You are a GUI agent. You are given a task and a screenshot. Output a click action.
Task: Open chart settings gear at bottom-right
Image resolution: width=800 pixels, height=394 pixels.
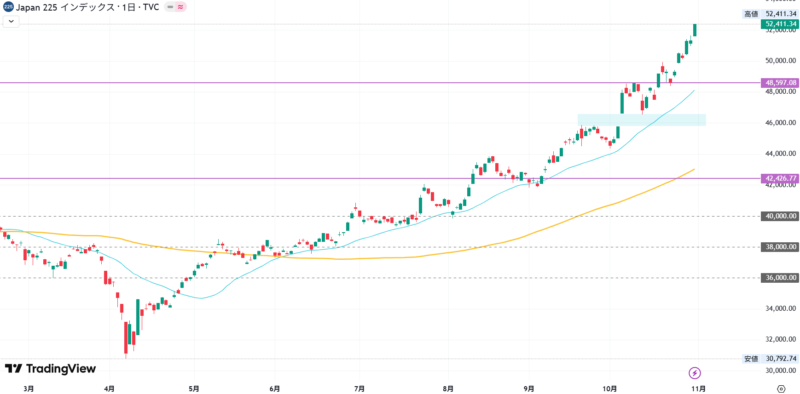782,388
